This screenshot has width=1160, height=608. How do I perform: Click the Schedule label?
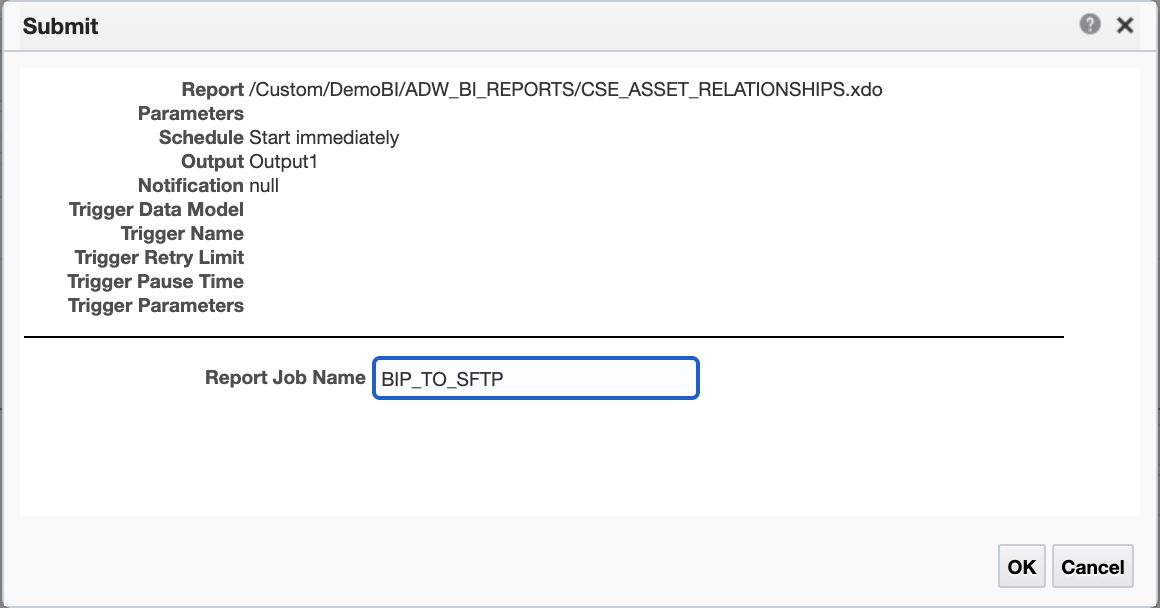click(x=201, y=138)
